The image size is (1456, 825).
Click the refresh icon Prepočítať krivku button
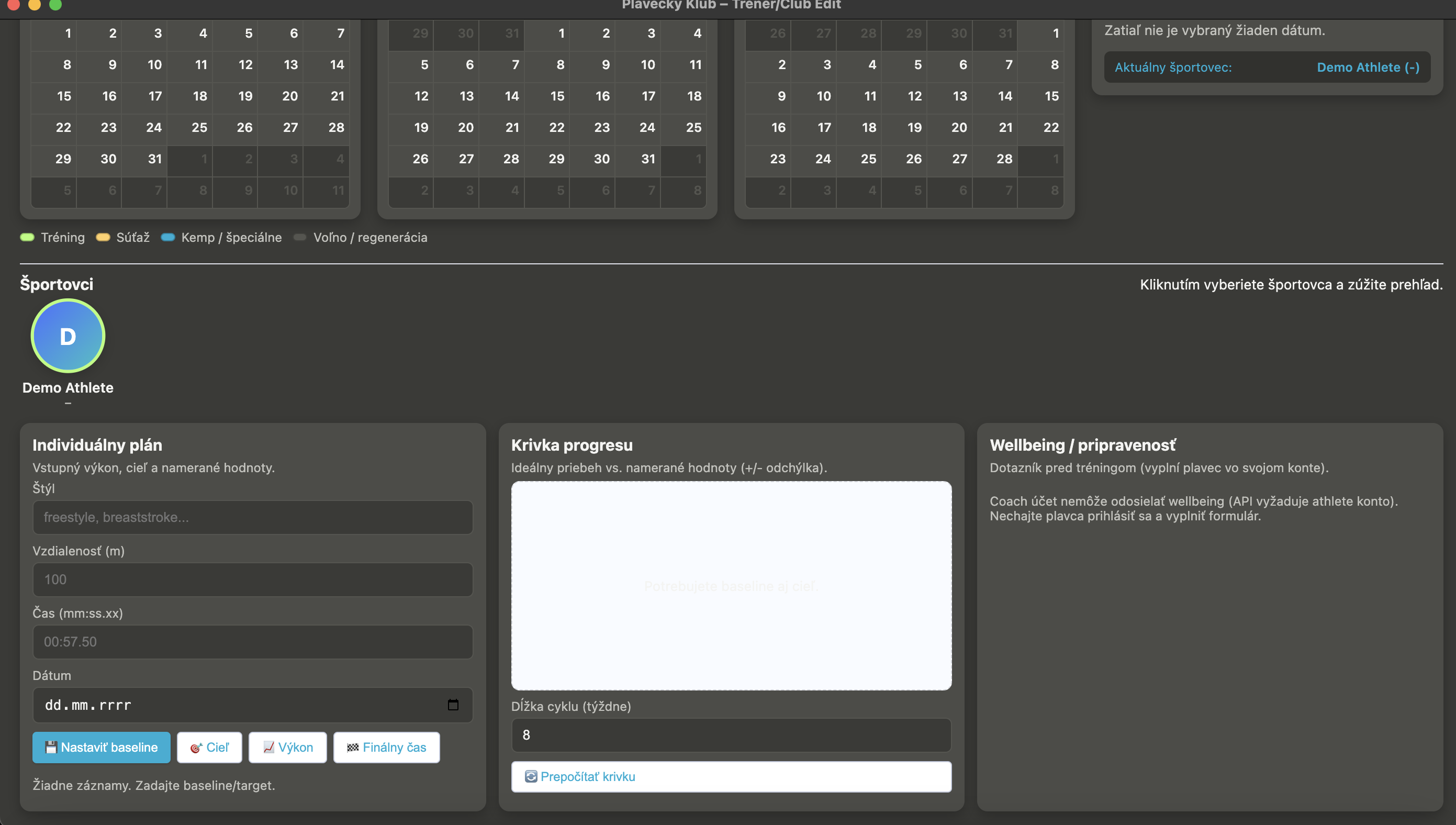tap(731, 776)
